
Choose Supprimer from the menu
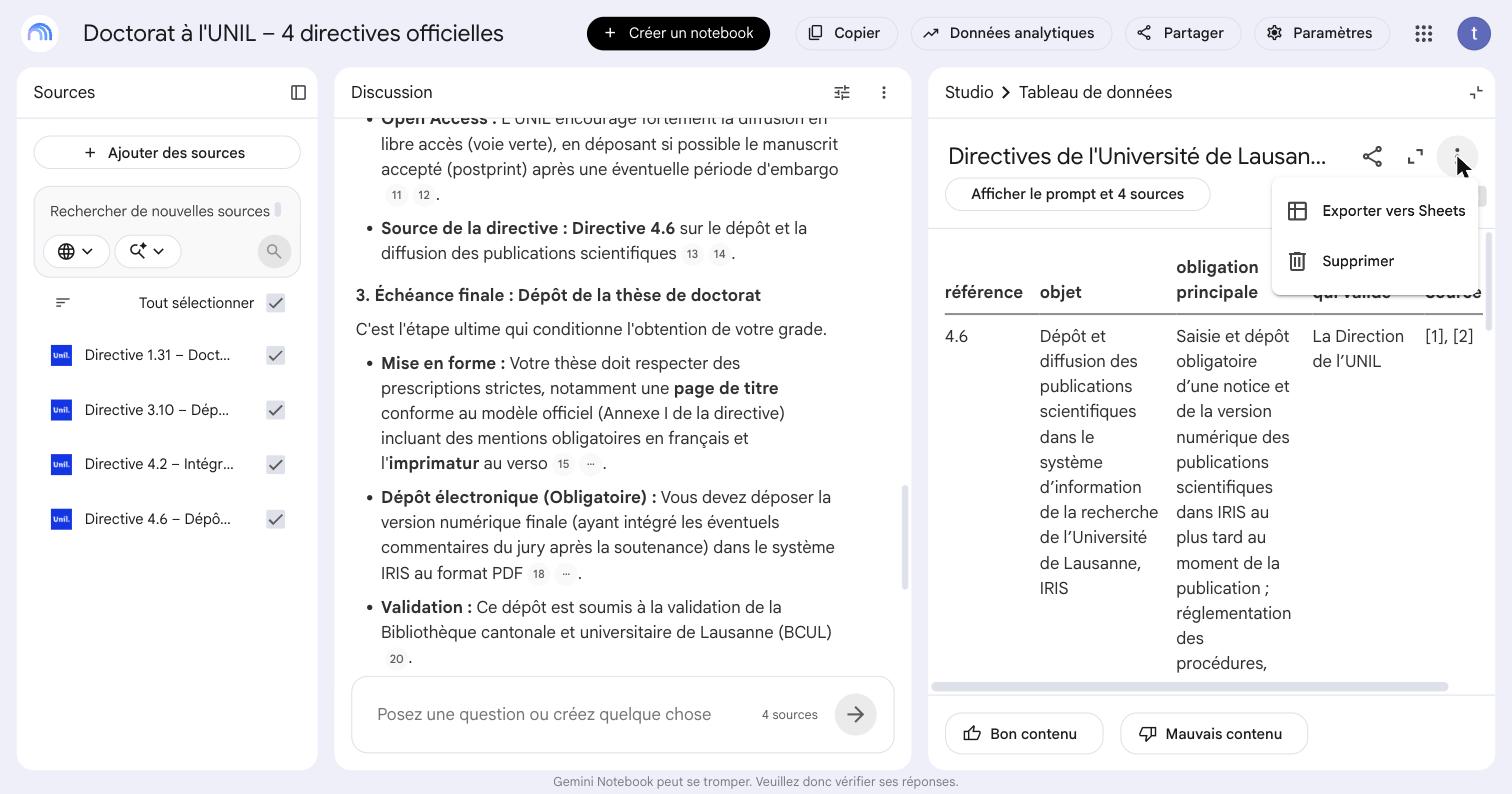1375,261
